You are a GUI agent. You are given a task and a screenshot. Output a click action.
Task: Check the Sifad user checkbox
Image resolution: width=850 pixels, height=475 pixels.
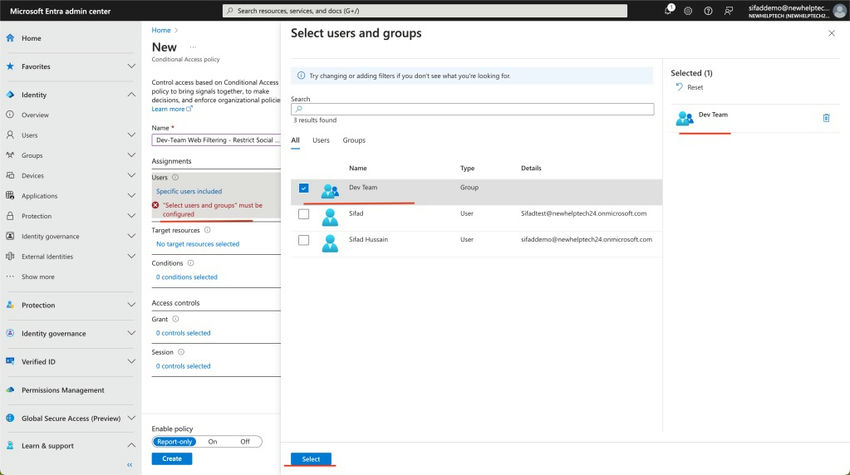(x=304, y=214)
